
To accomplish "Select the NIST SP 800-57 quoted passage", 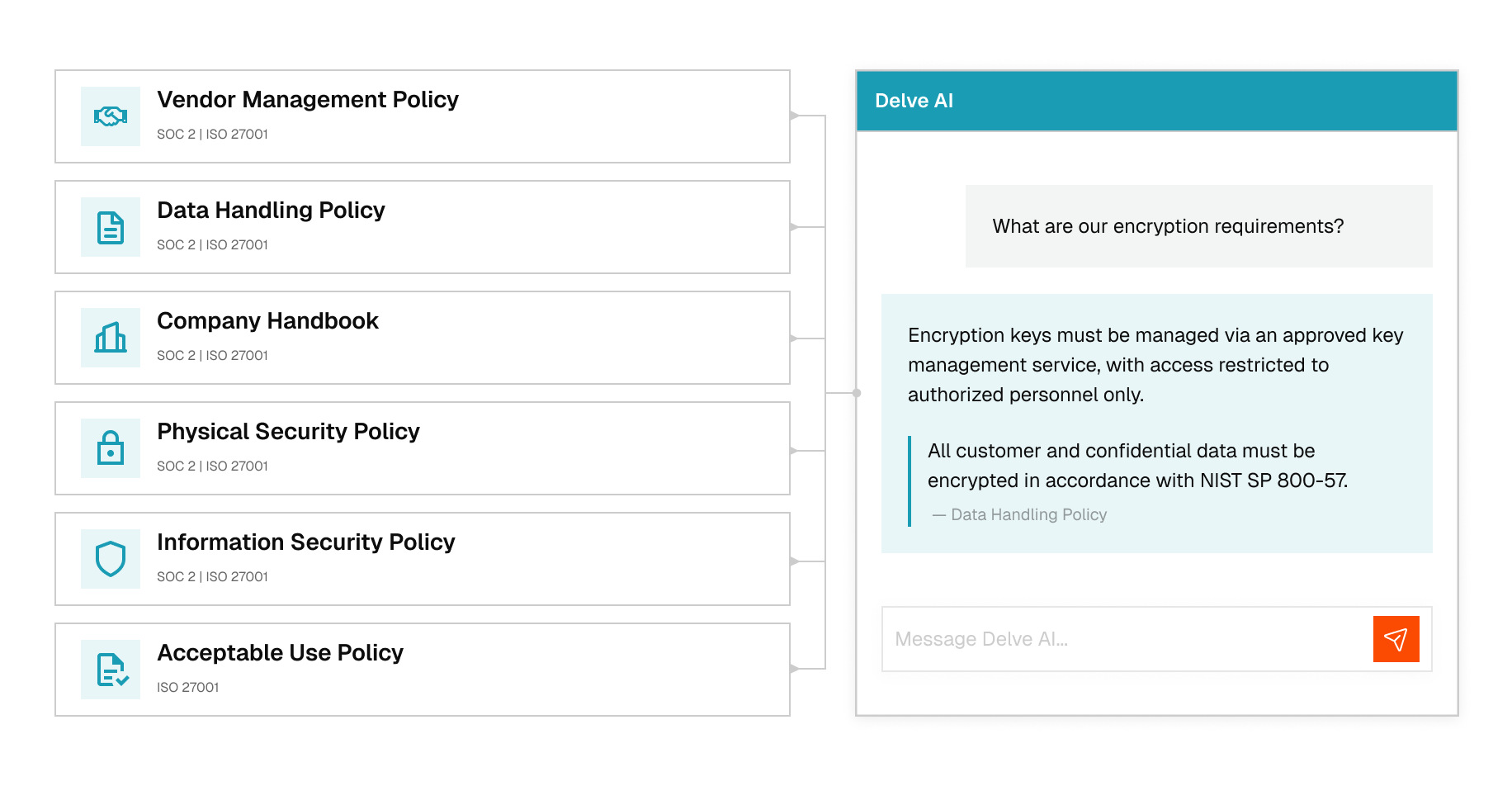I will (1137, 466).
